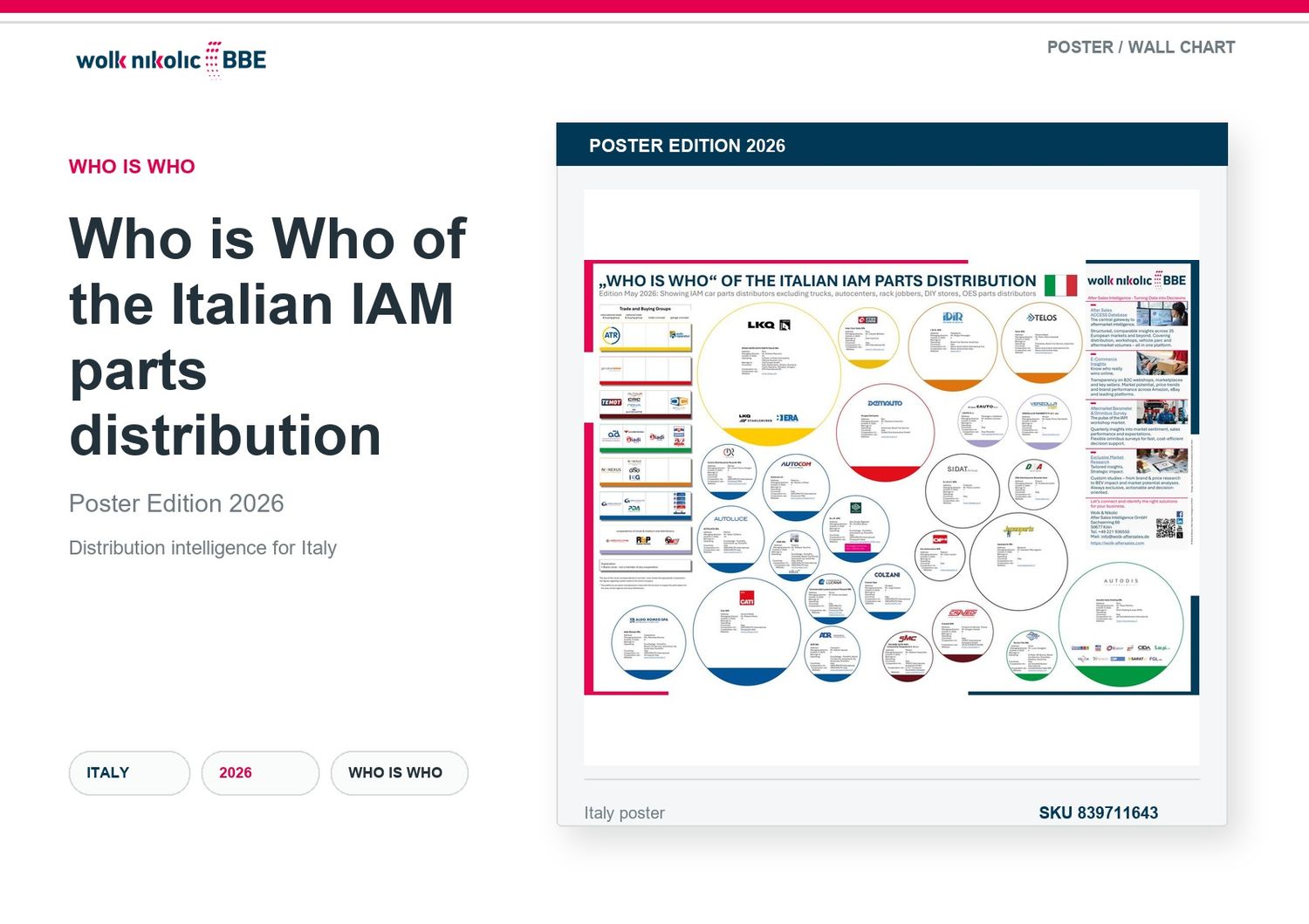Click the CATI circle on the poster
Screen dimensions: 1309x924
pyautogui.click(x=747, y=630)
